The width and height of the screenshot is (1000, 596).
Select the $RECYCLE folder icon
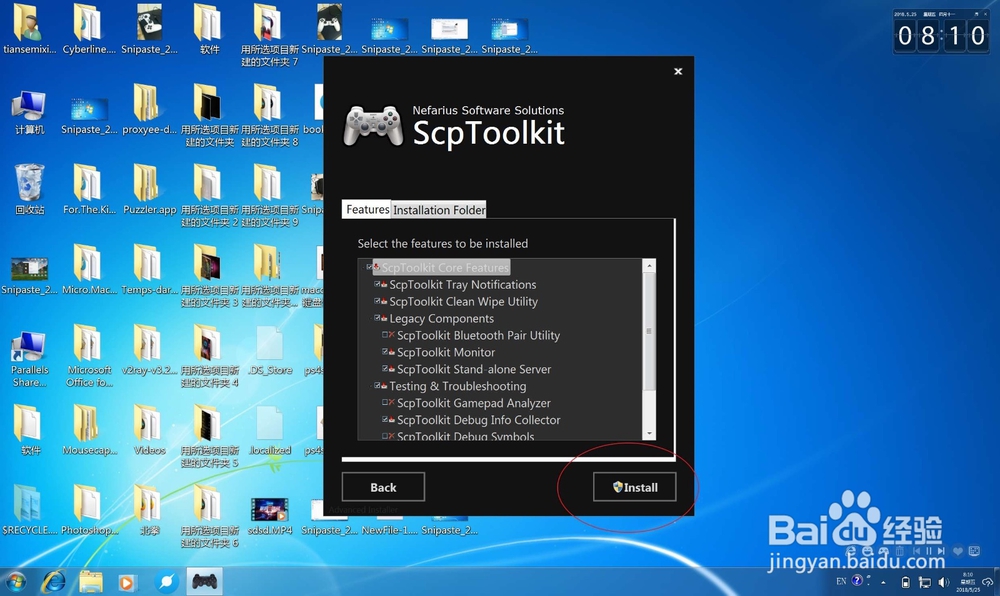[29, 511]
